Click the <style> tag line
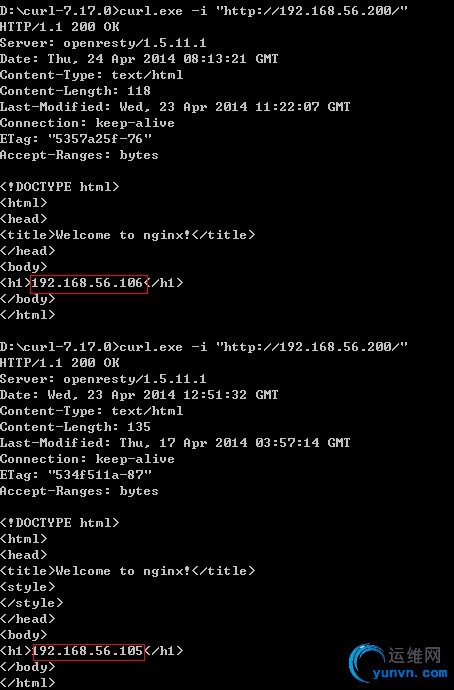 point(28,587)
